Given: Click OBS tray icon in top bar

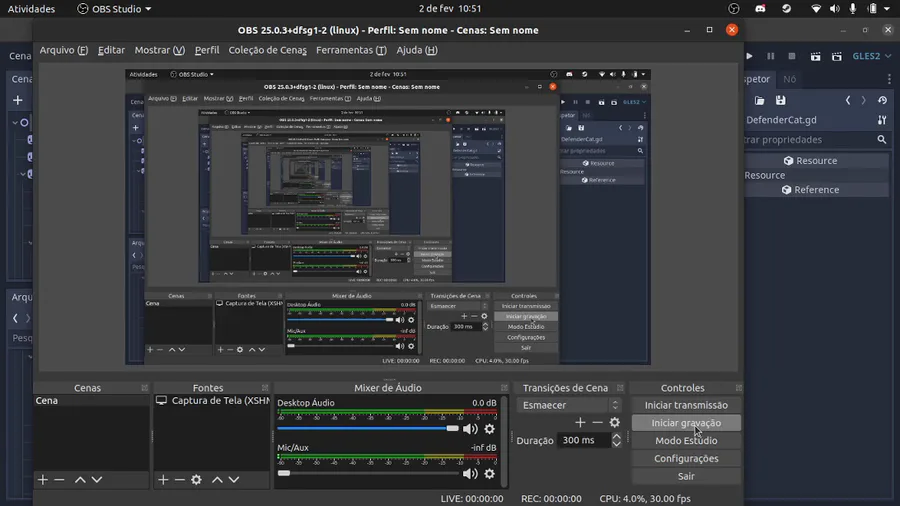Looking at the screenshot, I should point(734,9).
